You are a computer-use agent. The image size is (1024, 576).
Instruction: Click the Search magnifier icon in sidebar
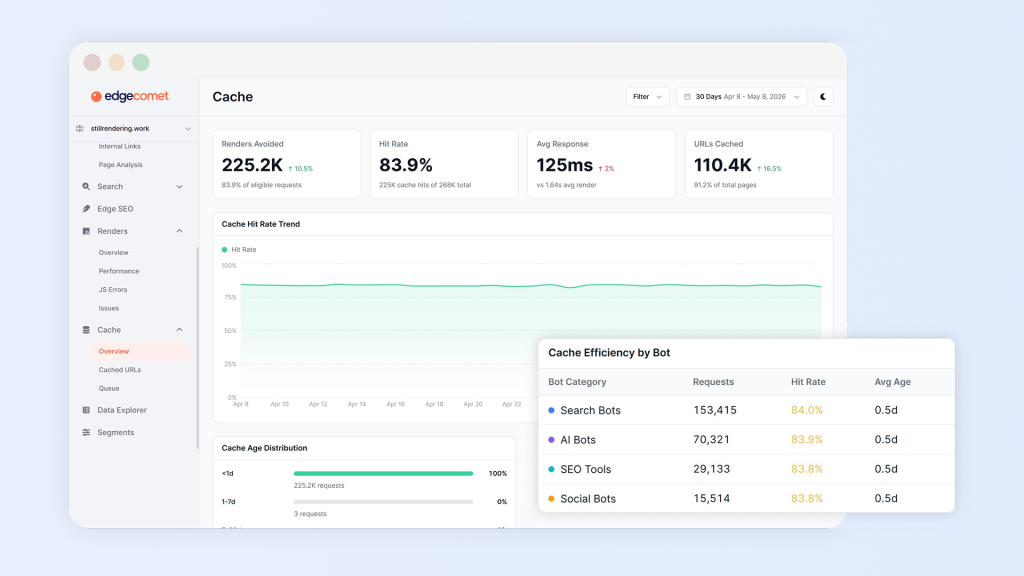(86, 187)
